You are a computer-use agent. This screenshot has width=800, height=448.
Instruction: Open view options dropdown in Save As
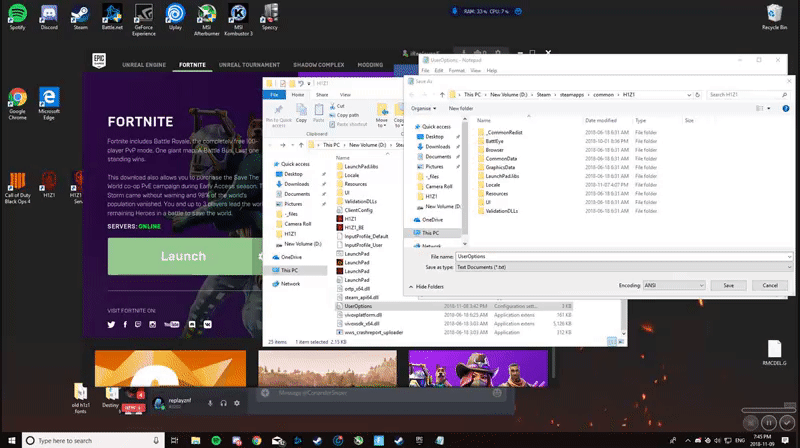[x=769, y=108]
